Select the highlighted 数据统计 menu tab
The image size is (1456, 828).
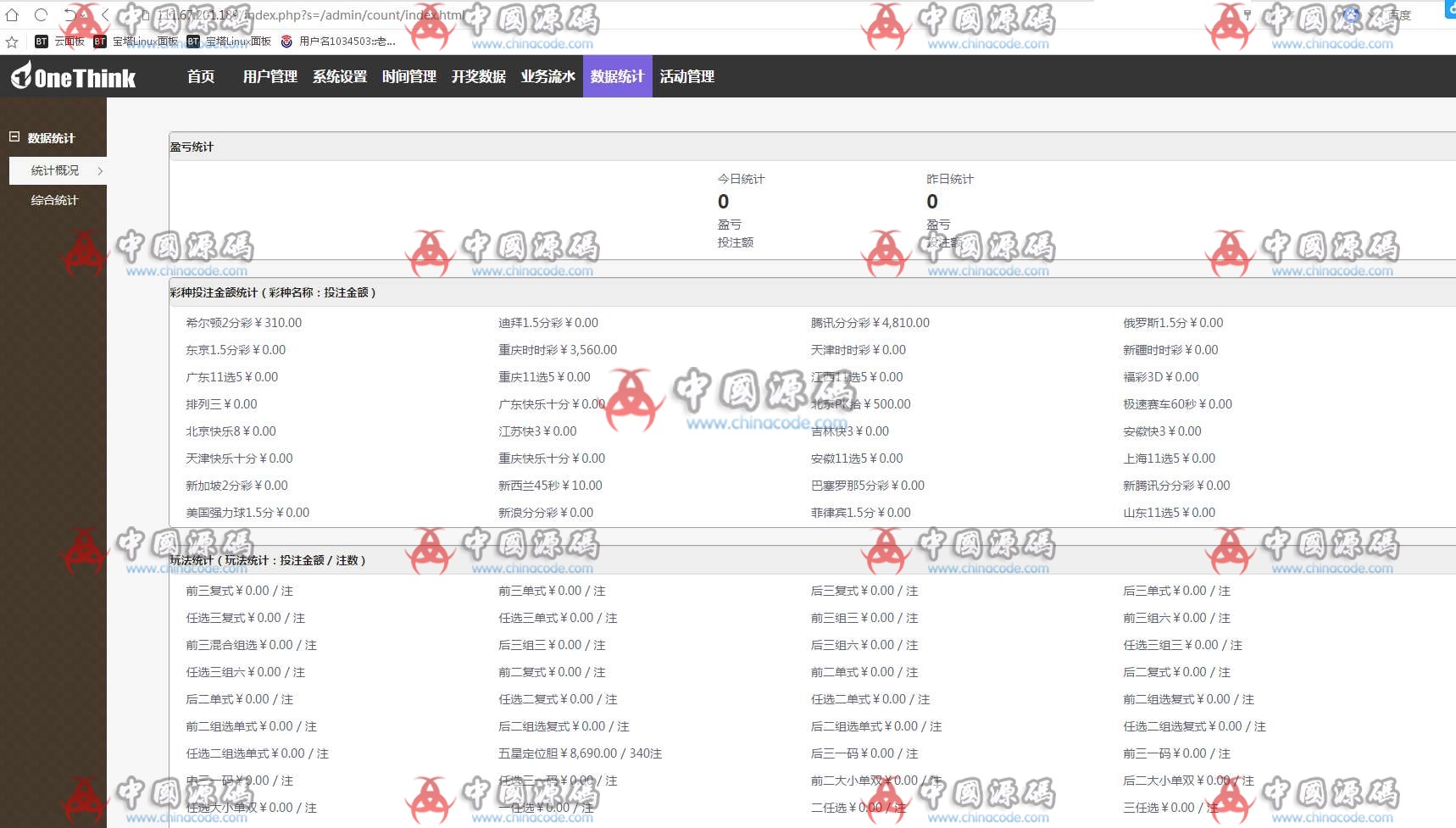pyautogui.click(x=618, y=76)
